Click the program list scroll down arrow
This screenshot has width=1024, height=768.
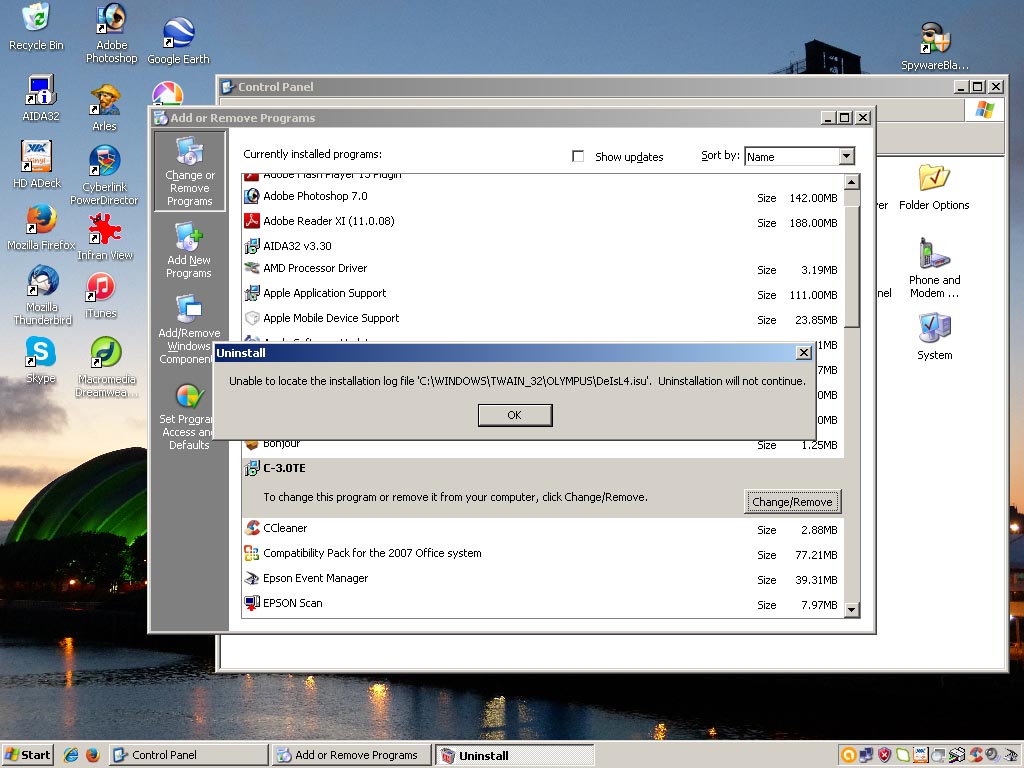852,609
